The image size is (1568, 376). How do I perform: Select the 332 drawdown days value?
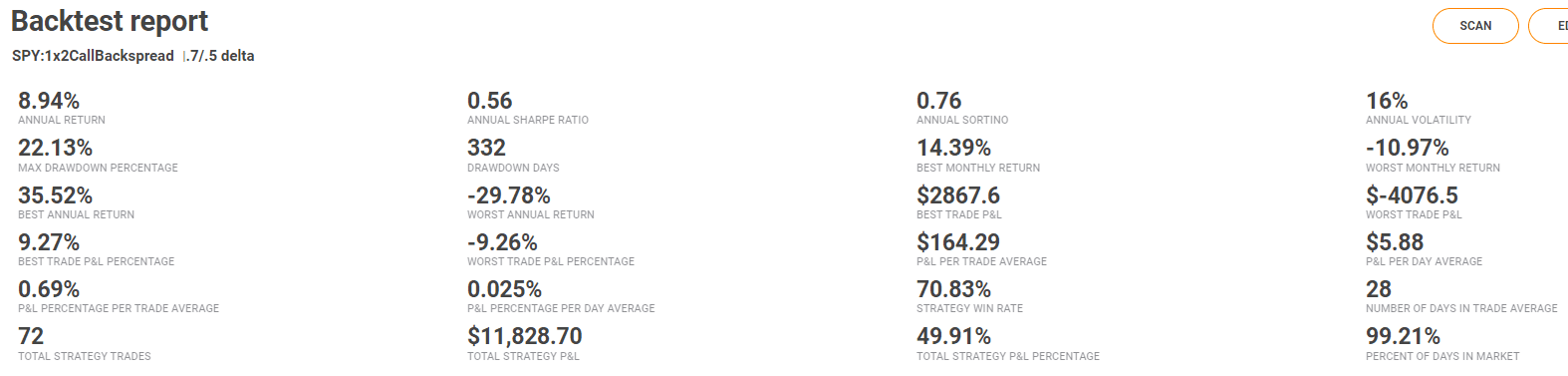tap(486, 148)
